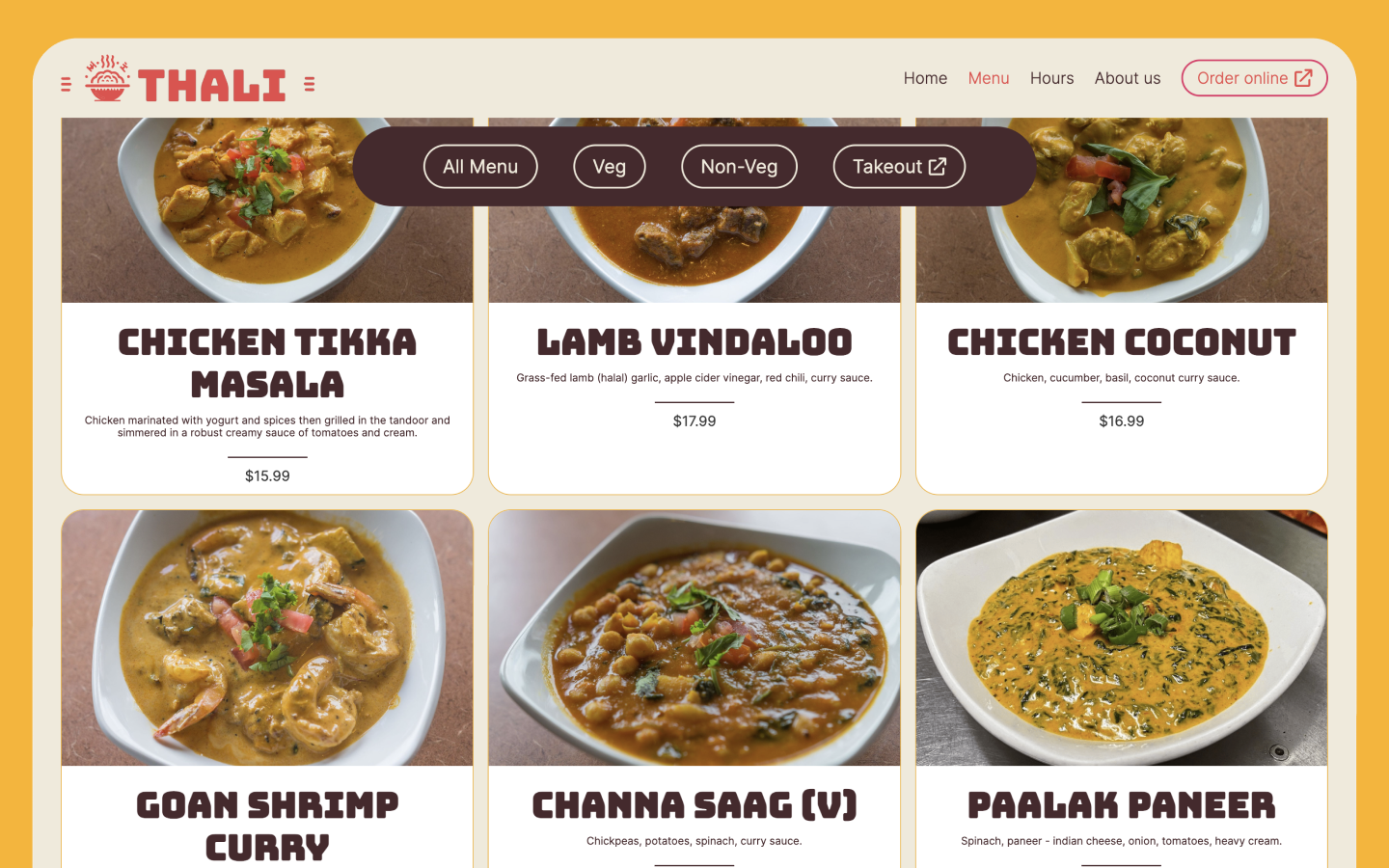This screenshot has height=868, width=1389.
Task: Open the About us page
Action: click(x=1128, y=78)
